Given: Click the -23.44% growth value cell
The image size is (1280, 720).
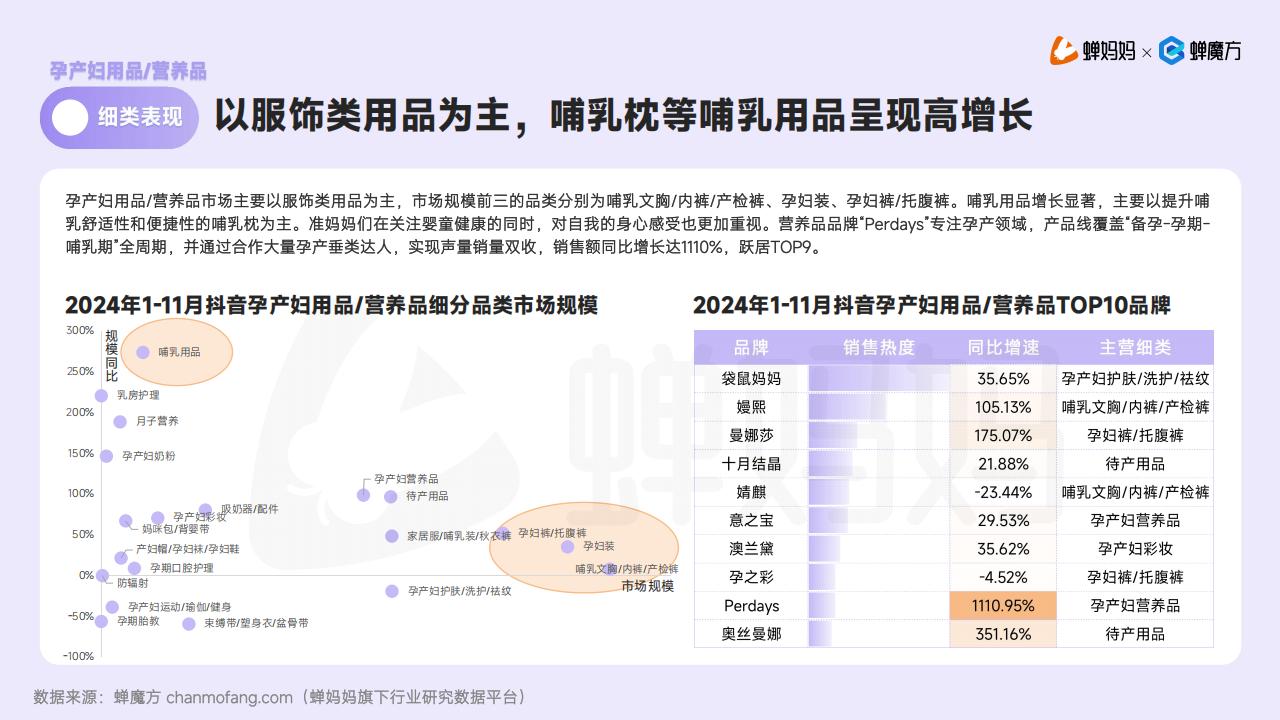Looking at the screenshot, I should click(1003, 492).
